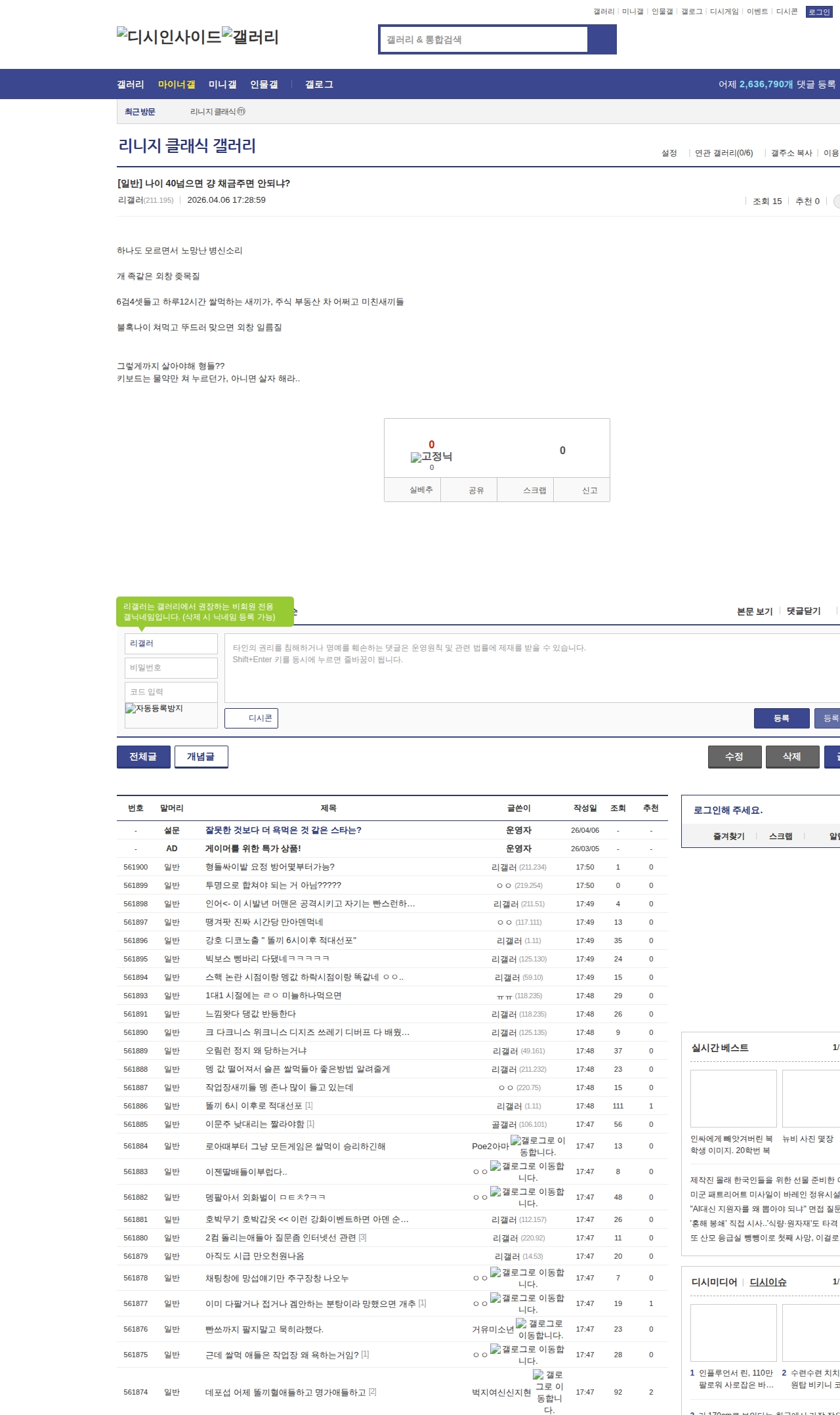840x1415 pixels.
Task: Click 본문 보기 to view the post body
Action: [x=755, y=611]
